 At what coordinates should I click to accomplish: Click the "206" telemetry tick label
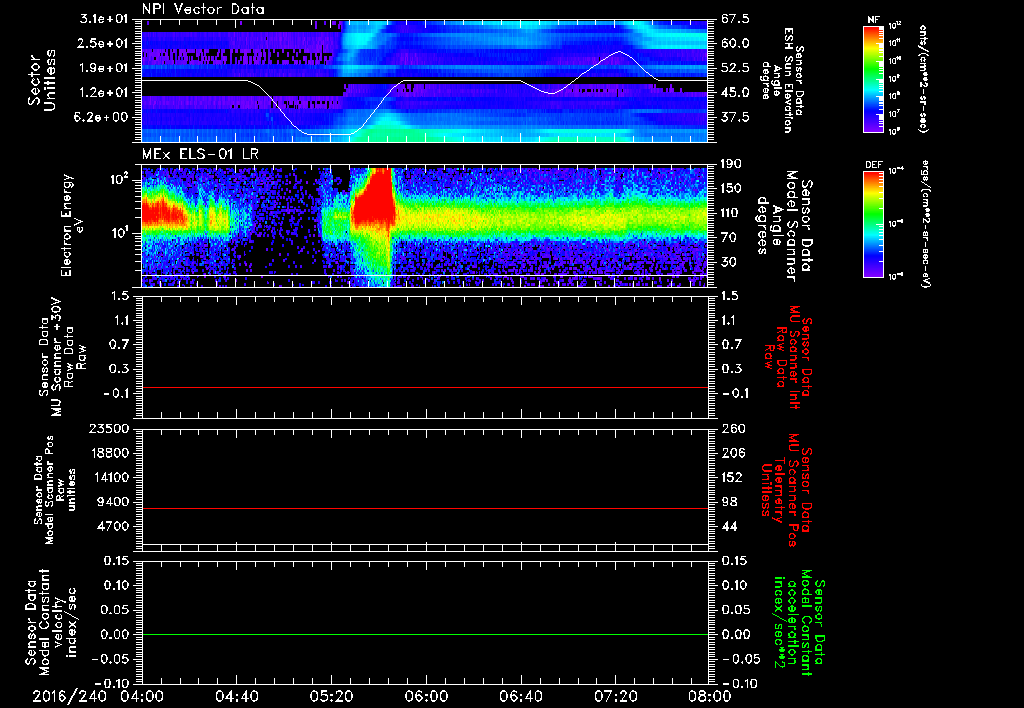[x=732, y=453]
